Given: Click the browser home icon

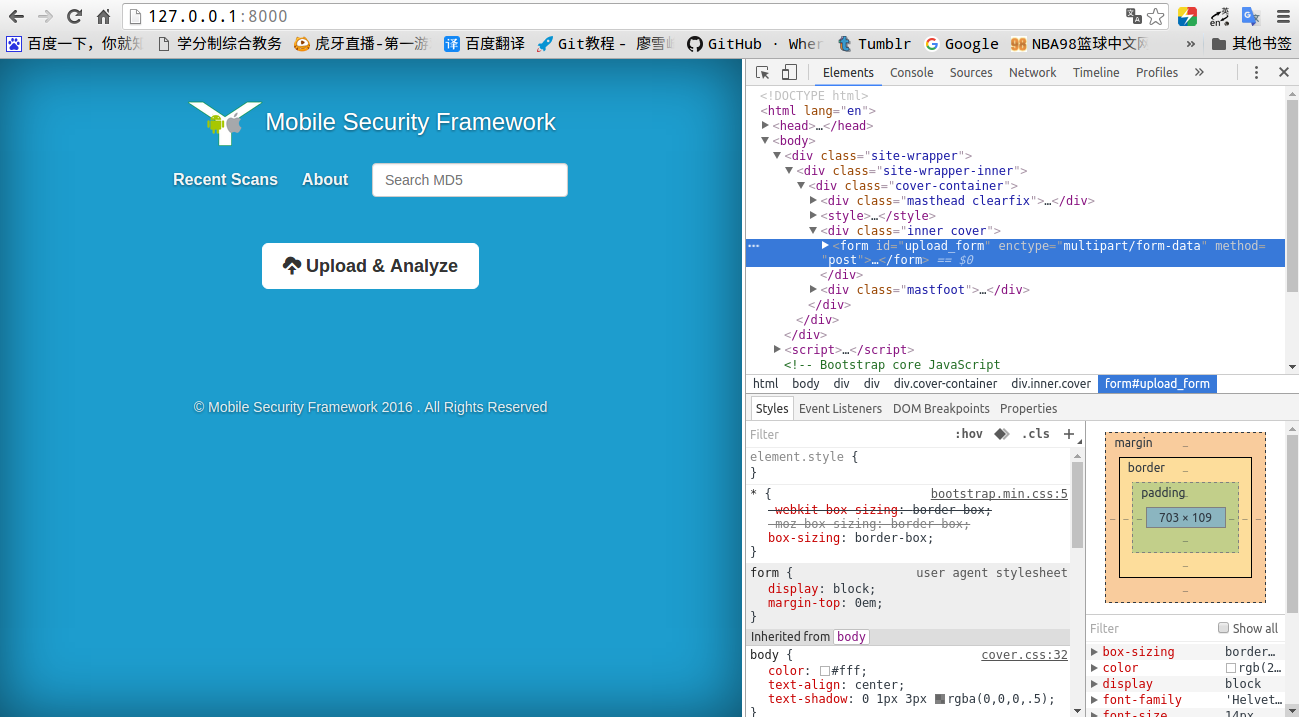Looking at the screenshot, I should coord(103,16).
